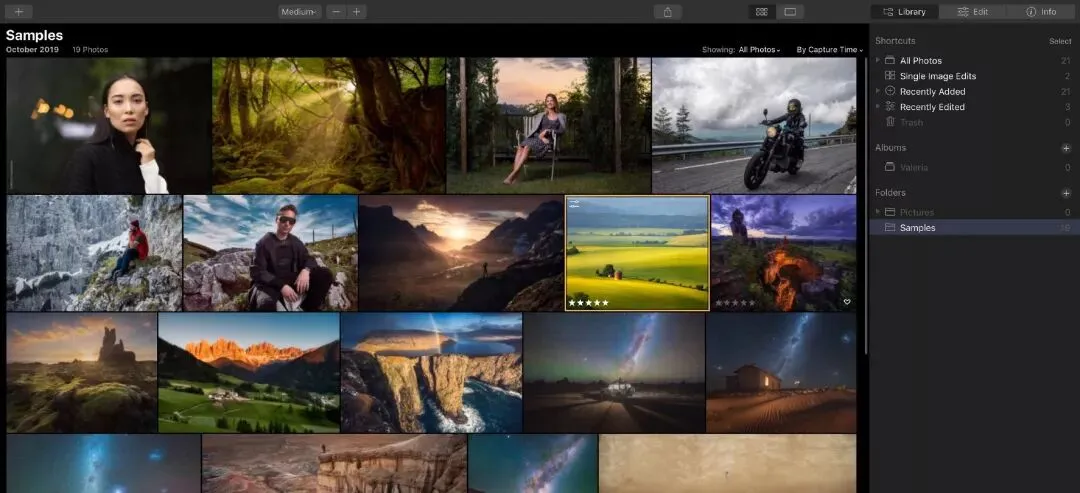This screenshot has width=1080, height=493.
Task: Switch to the Edit tab
Action: tap(973, 12)
